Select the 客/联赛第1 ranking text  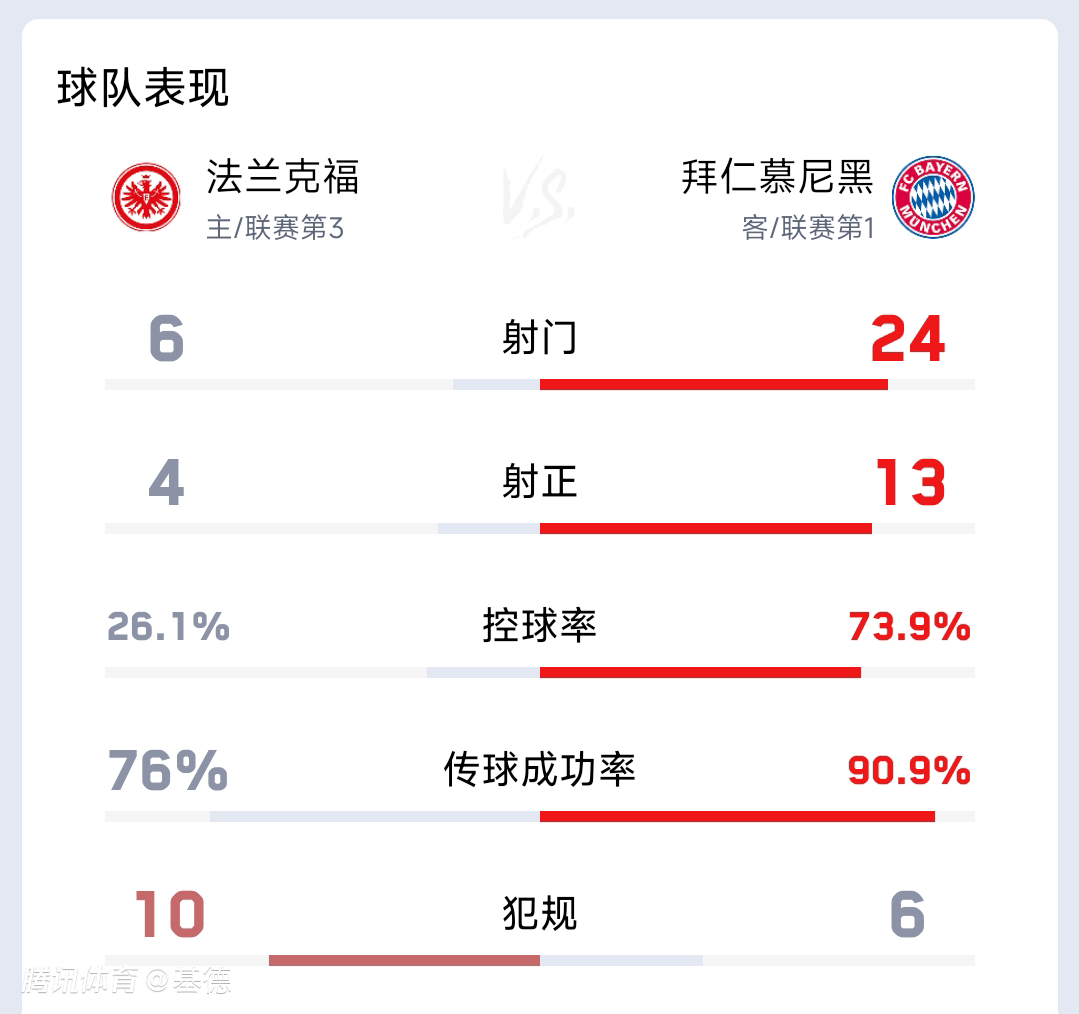tap(808, 228)
